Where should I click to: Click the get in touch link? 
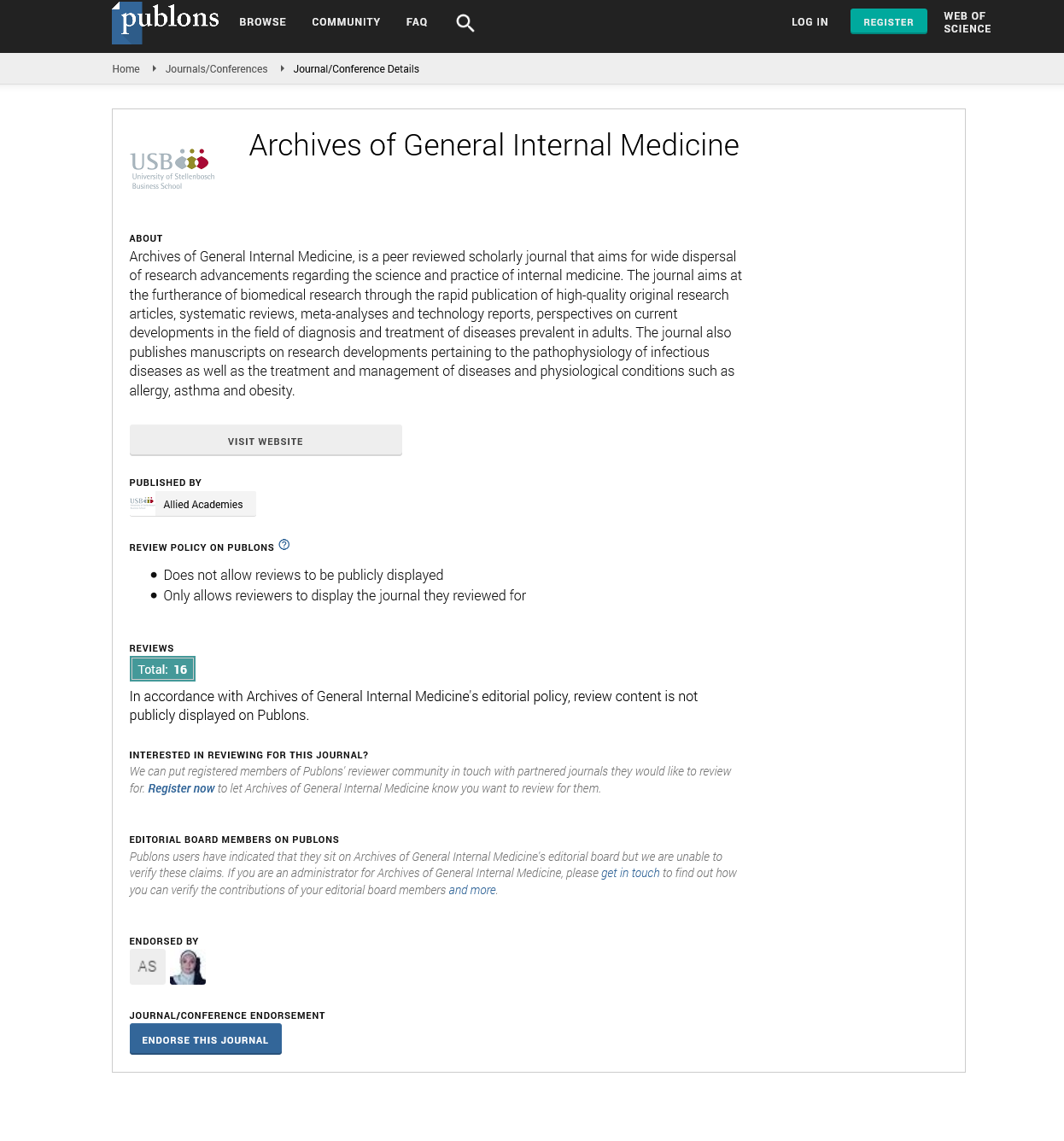click(x=630, y=873)
